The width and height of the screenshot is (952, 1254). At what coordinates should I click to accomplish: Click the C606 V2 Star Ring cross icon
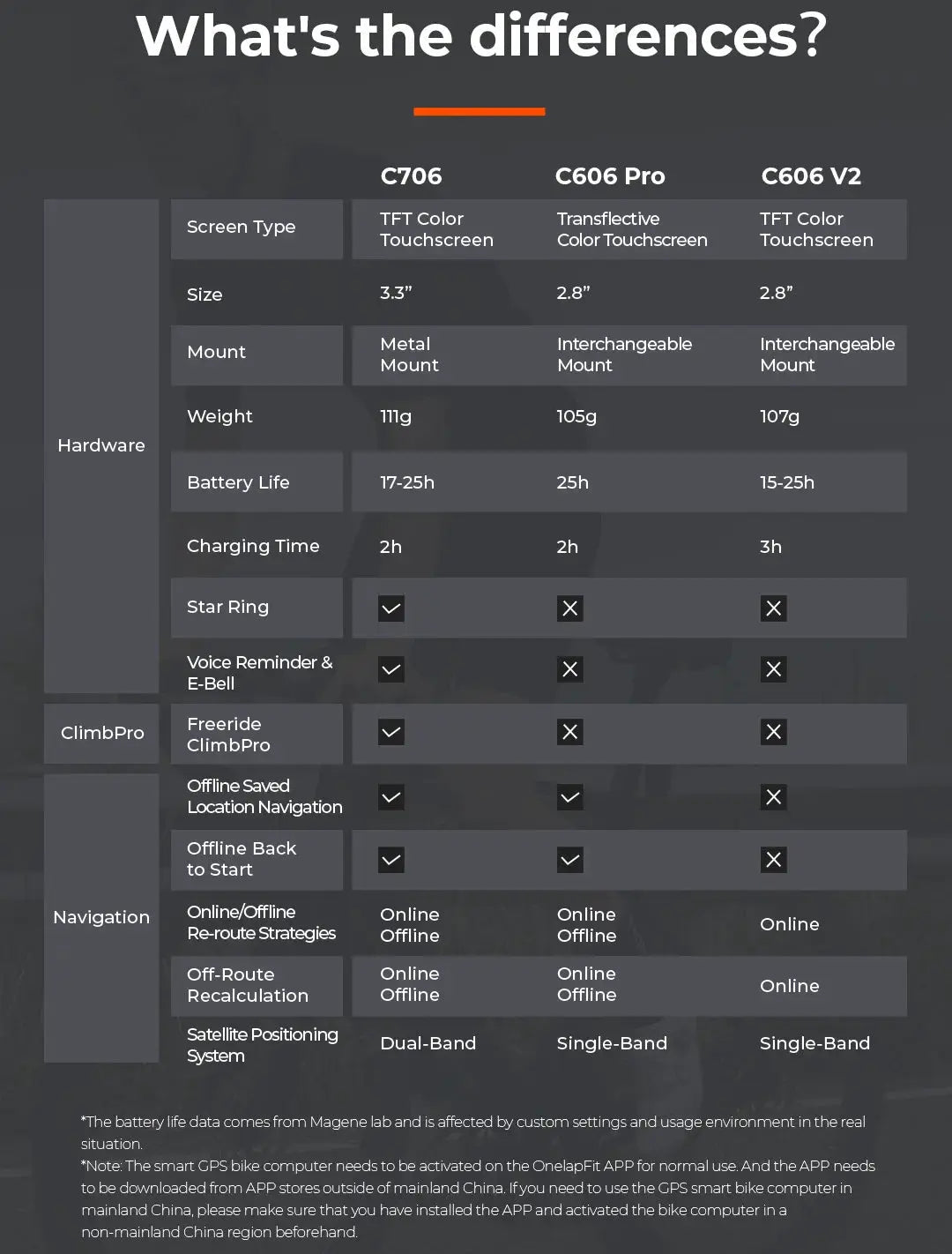774,608
